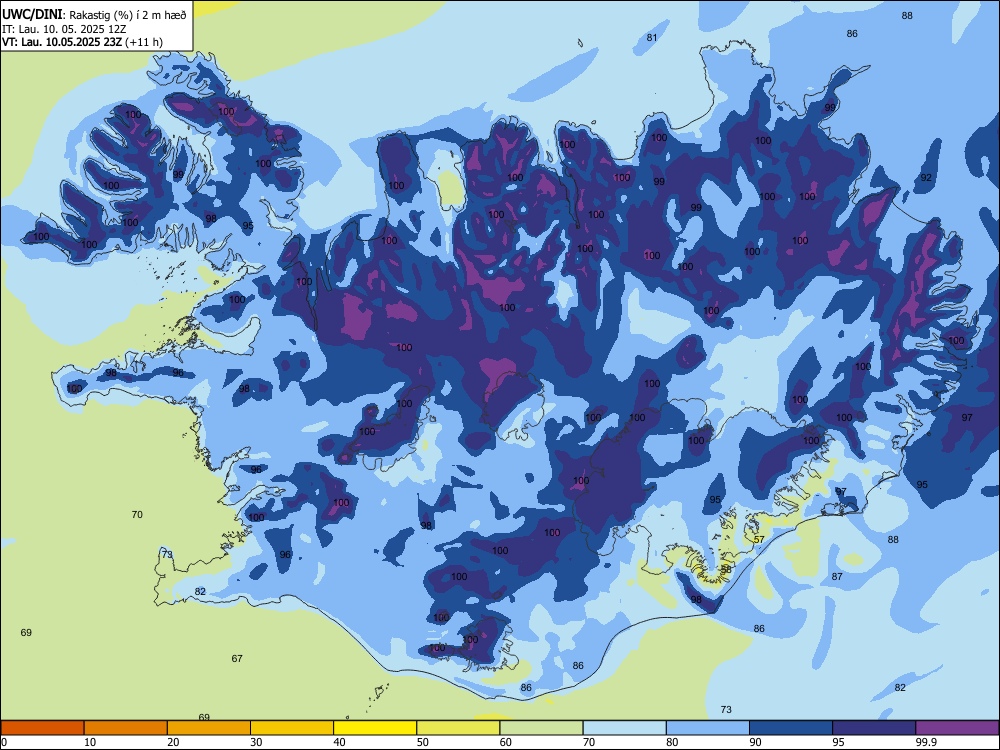Click the map value '57' in the southeast
This screenshot has width=1000, height=750.
pos(759,540)
